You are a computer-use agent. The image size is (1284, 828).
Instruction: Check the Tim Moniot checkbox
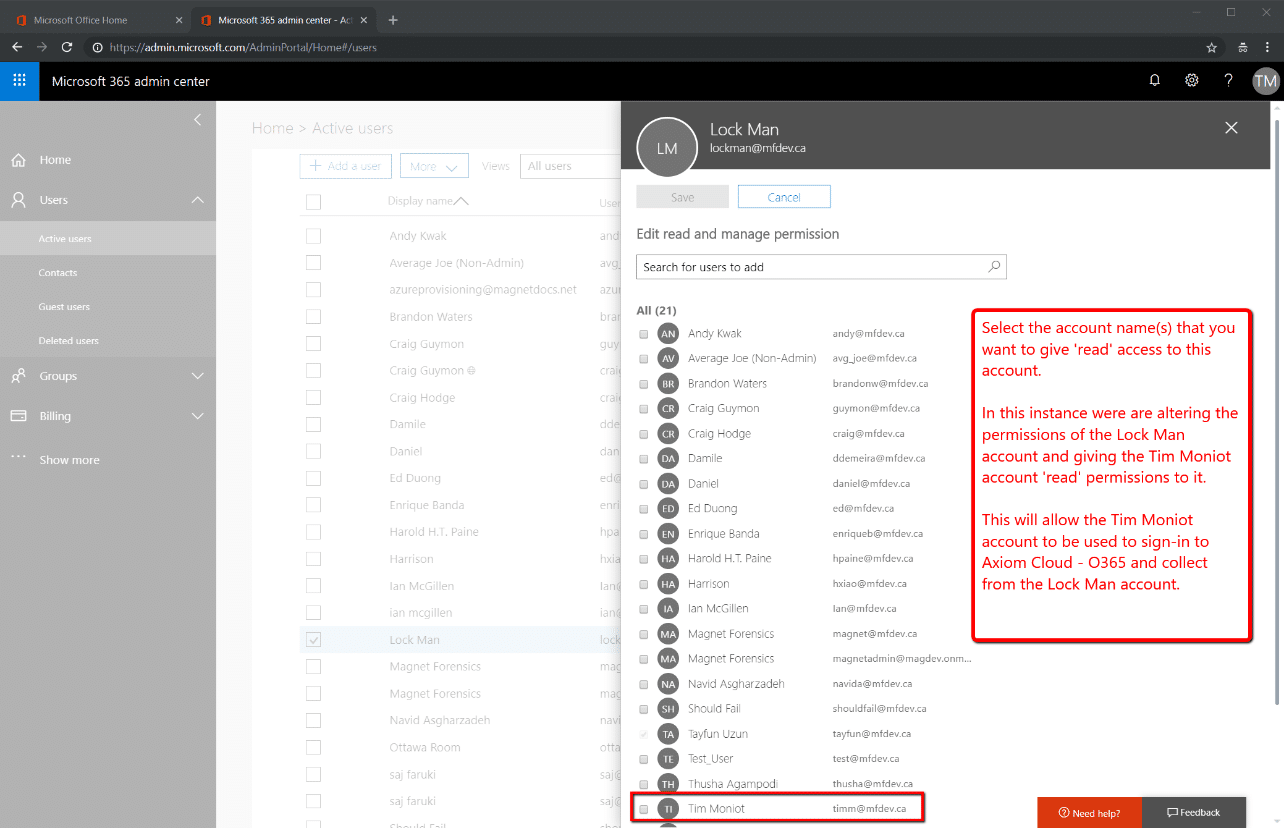tap(644, 809)
